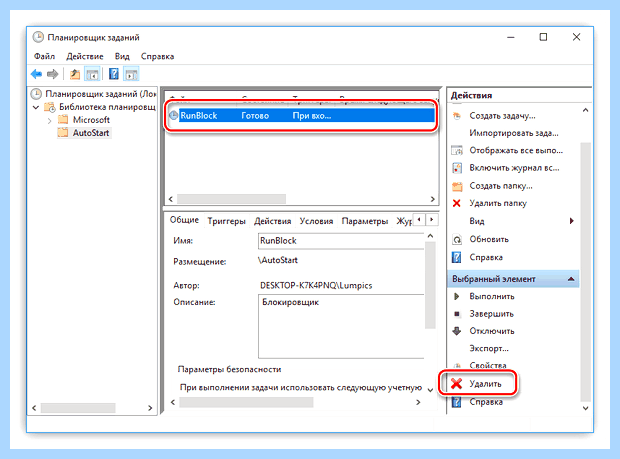Viewport: 620px width, 459px height.
Task: Click the Удалить action label
Action: coord(485,384)
